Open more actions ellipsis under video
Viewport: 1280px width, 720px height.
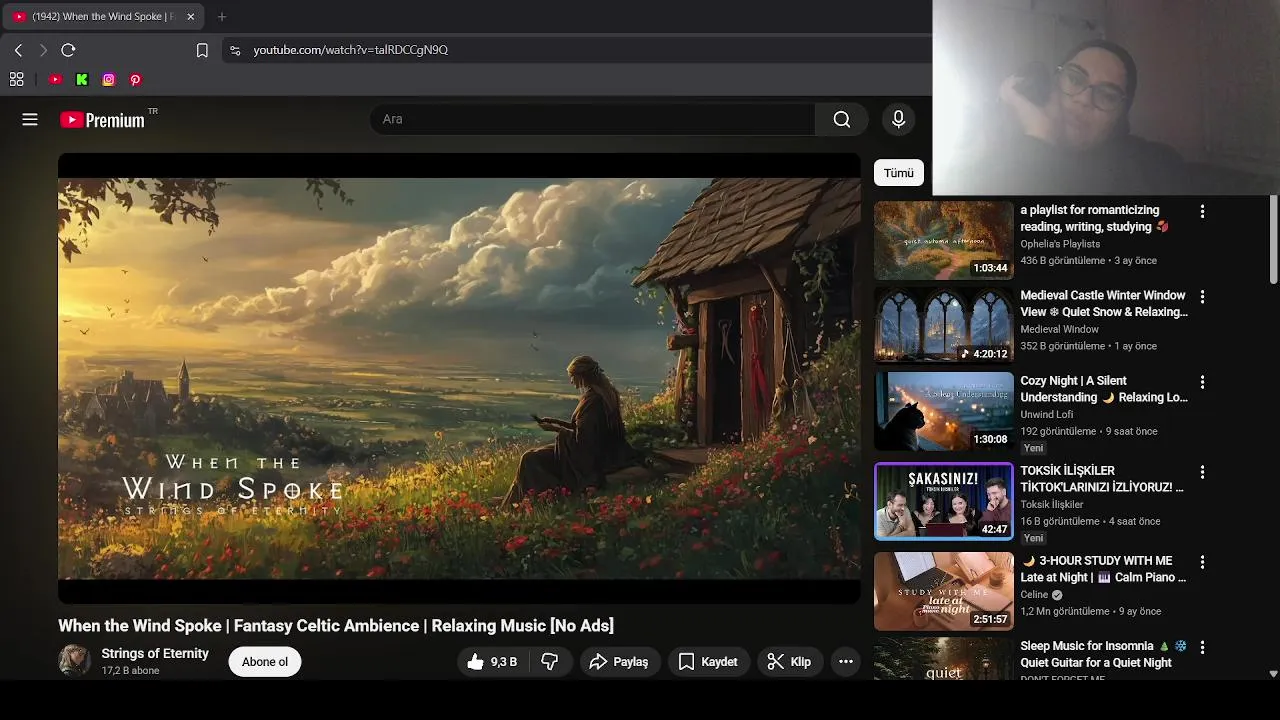click(x=846, y=661)
